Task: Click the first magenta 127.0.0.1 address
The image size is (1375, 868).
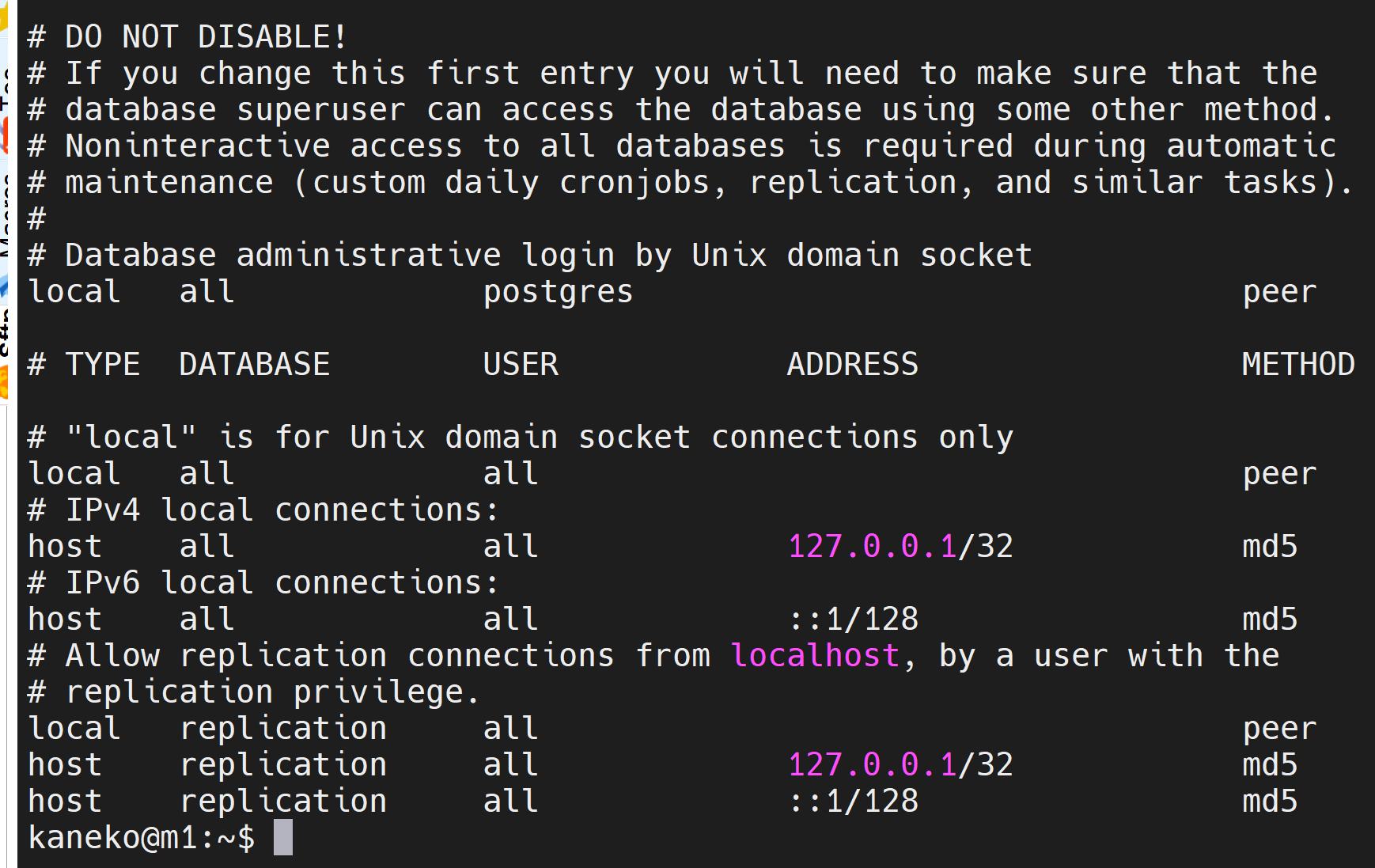Action: coord(873,546)
